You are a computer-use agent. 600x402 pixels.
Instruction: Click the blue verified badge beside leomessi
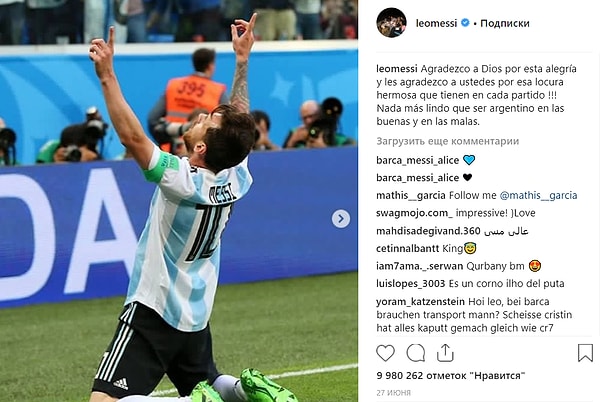(x=465, y=23)
